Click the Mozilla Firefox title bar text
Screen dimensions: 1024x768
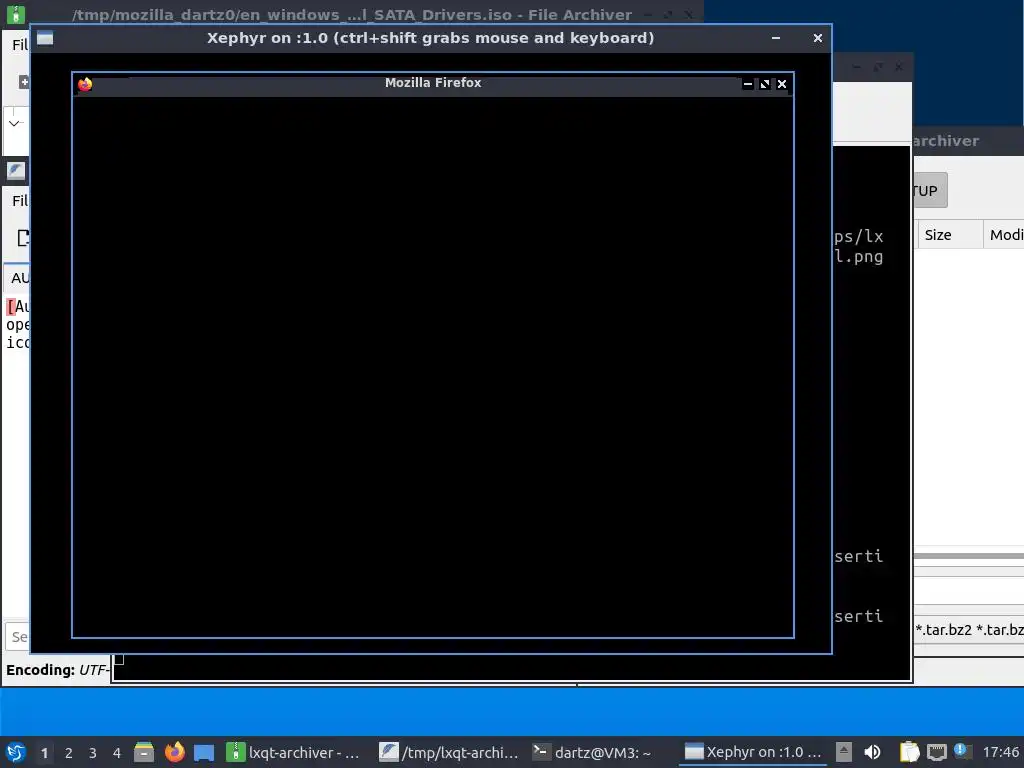point(433,83)
